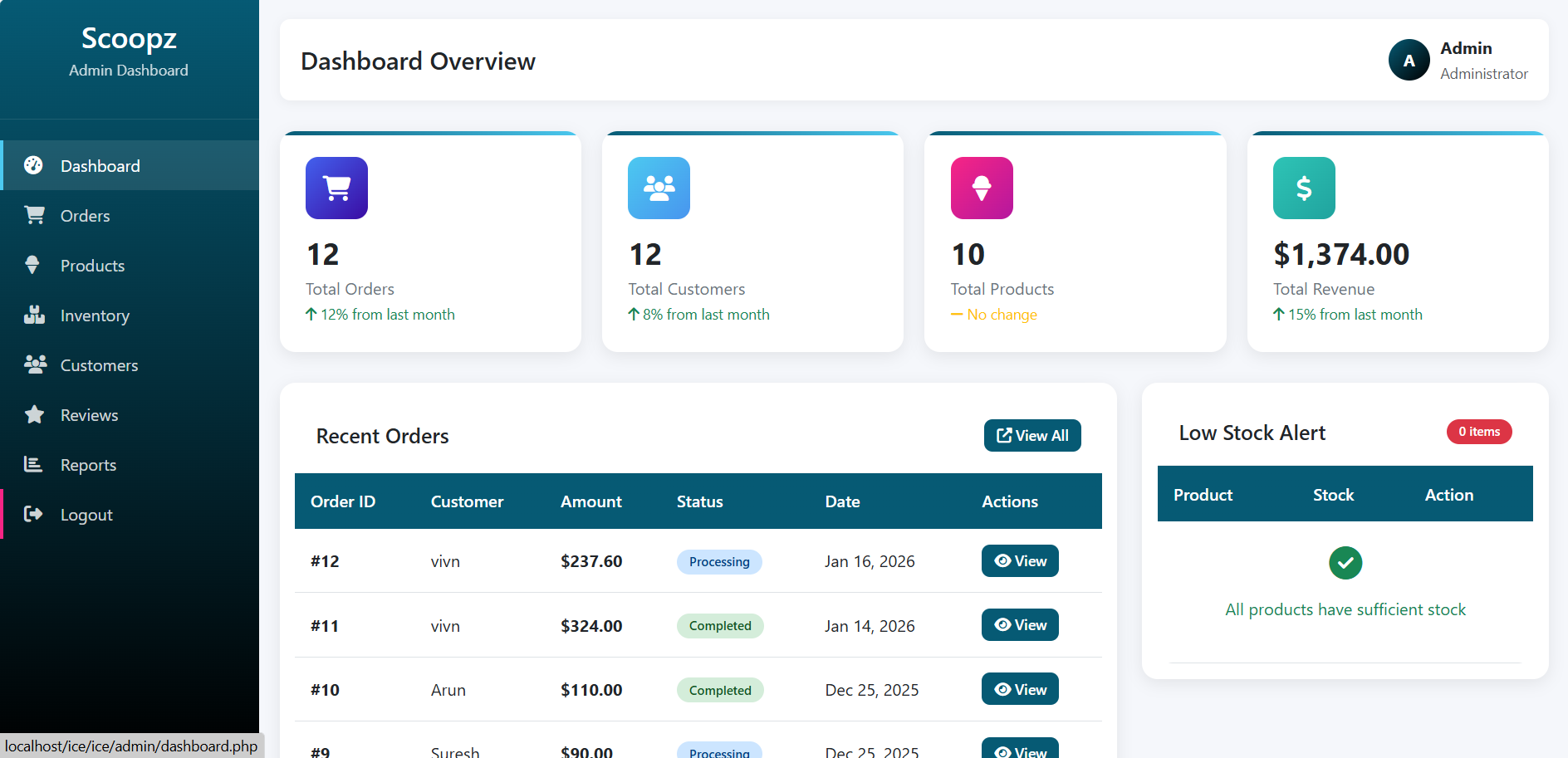Click the ice cream icon on Total Products card
Screen dimensions: 1568x758
[981, 188]
